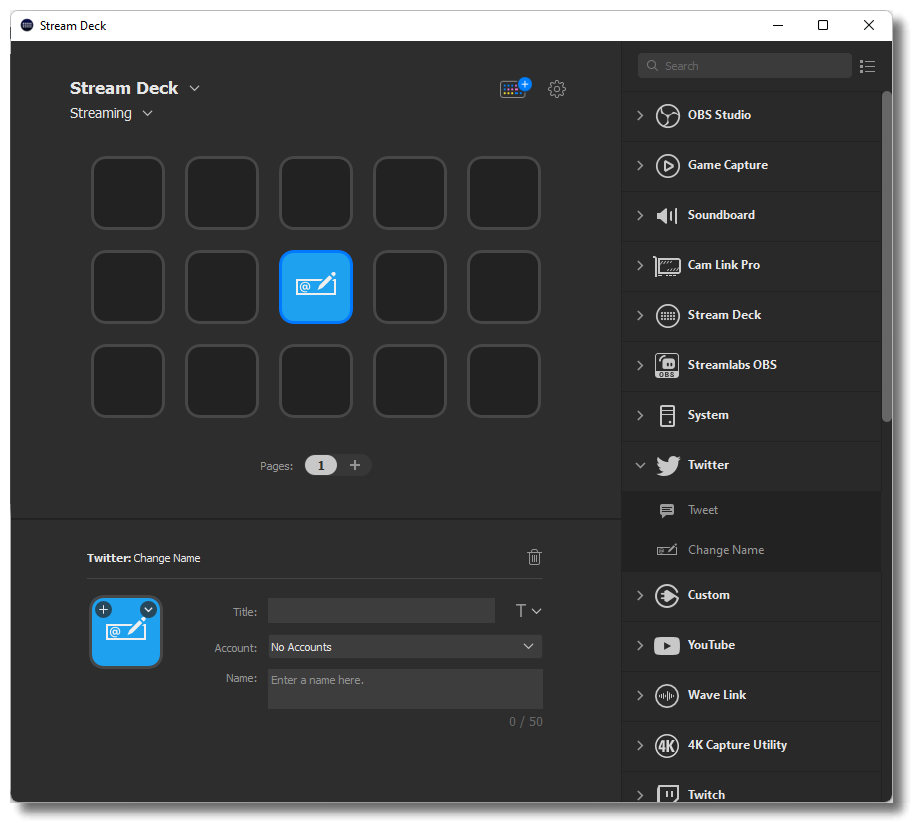This screenshot has width=913, height=823.
Task: Click the Game Capture play icon
Action: 667,165
